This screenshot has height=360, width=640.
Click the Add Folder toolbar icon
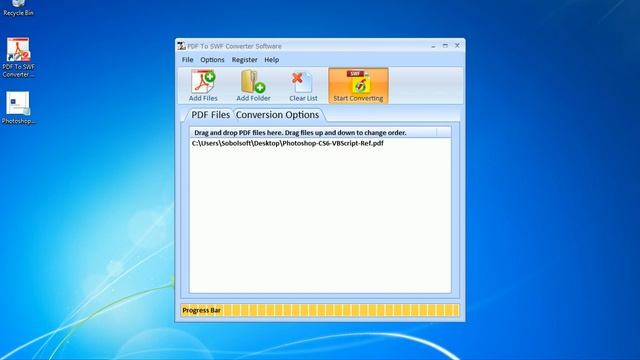click(x=253, y=86)
